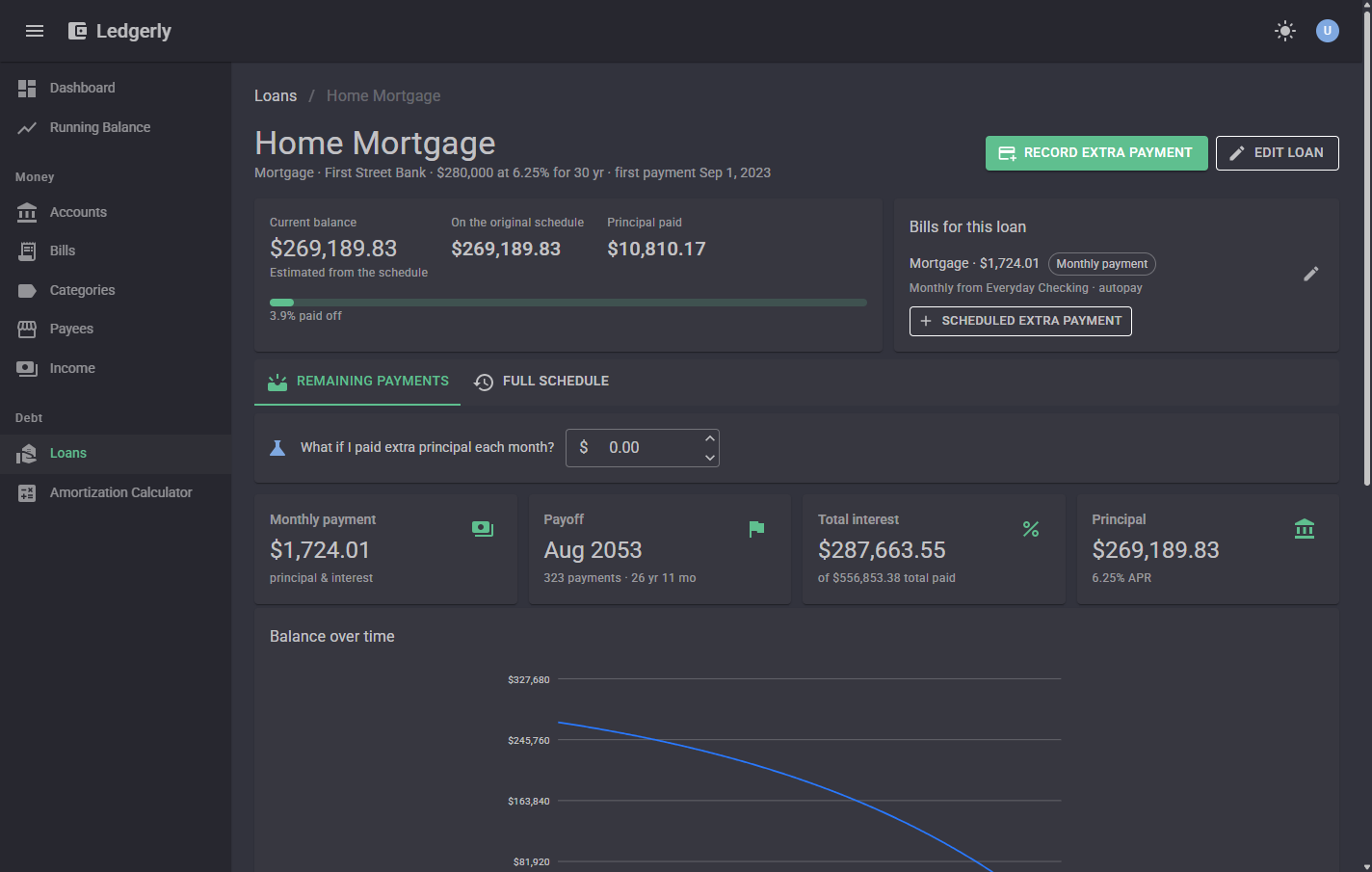Viewport: 1372px width, 872px height.
Task: Go to the Income page
Action: tap(116, 368)
